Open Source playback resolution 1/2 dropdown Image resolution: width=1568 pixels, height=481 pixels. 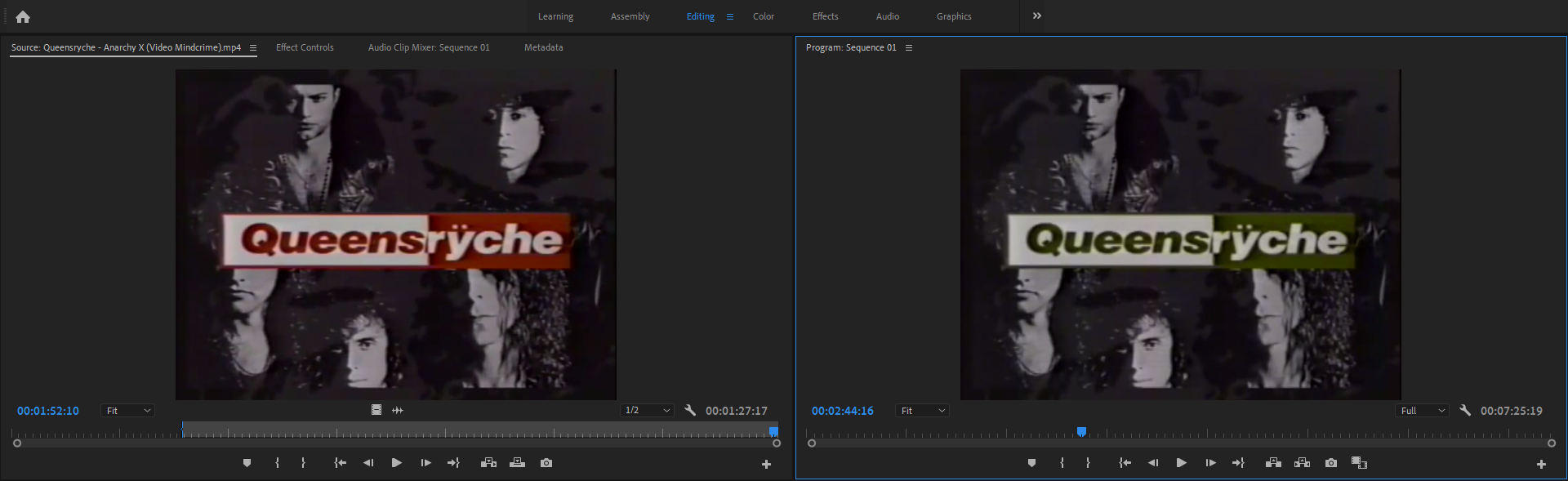(x=647, y=411)
